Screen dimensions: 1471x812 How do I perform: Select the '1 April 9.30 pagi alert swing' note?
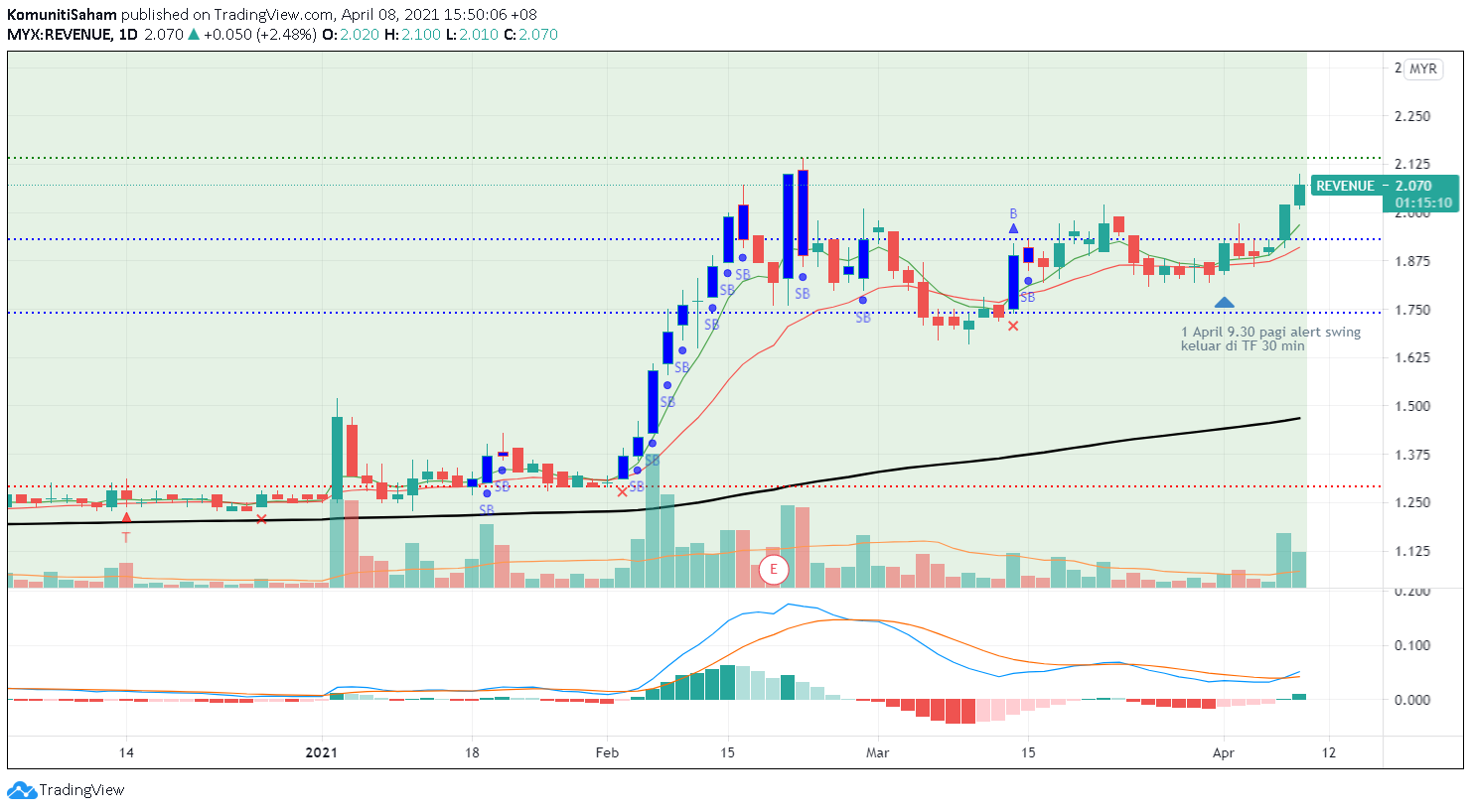1270,339
